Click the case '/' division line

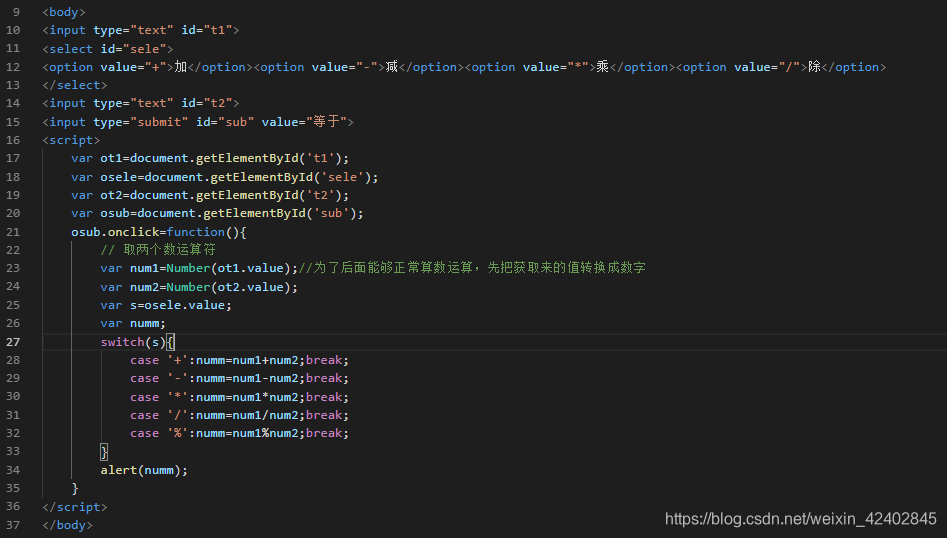[240, 415]
